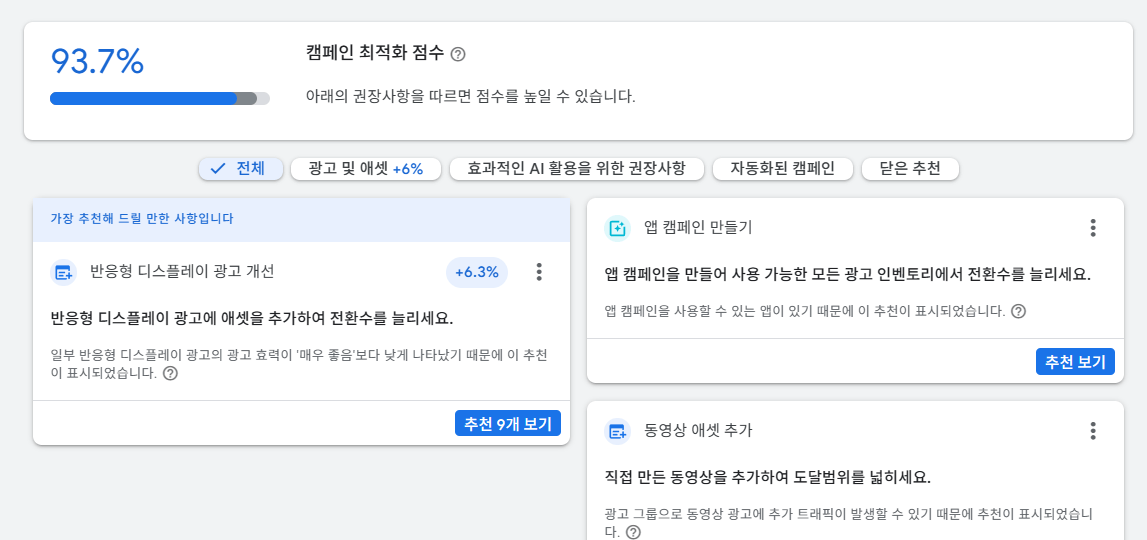Select the 광고 및 애셋 +6% filter
Image resolution: width=1147 pixels, height=540 pixels.
[366, 169]
